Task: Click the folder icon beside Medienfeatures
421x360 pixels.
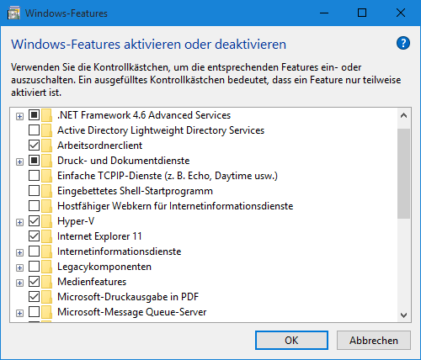Action: coord(47,282)
